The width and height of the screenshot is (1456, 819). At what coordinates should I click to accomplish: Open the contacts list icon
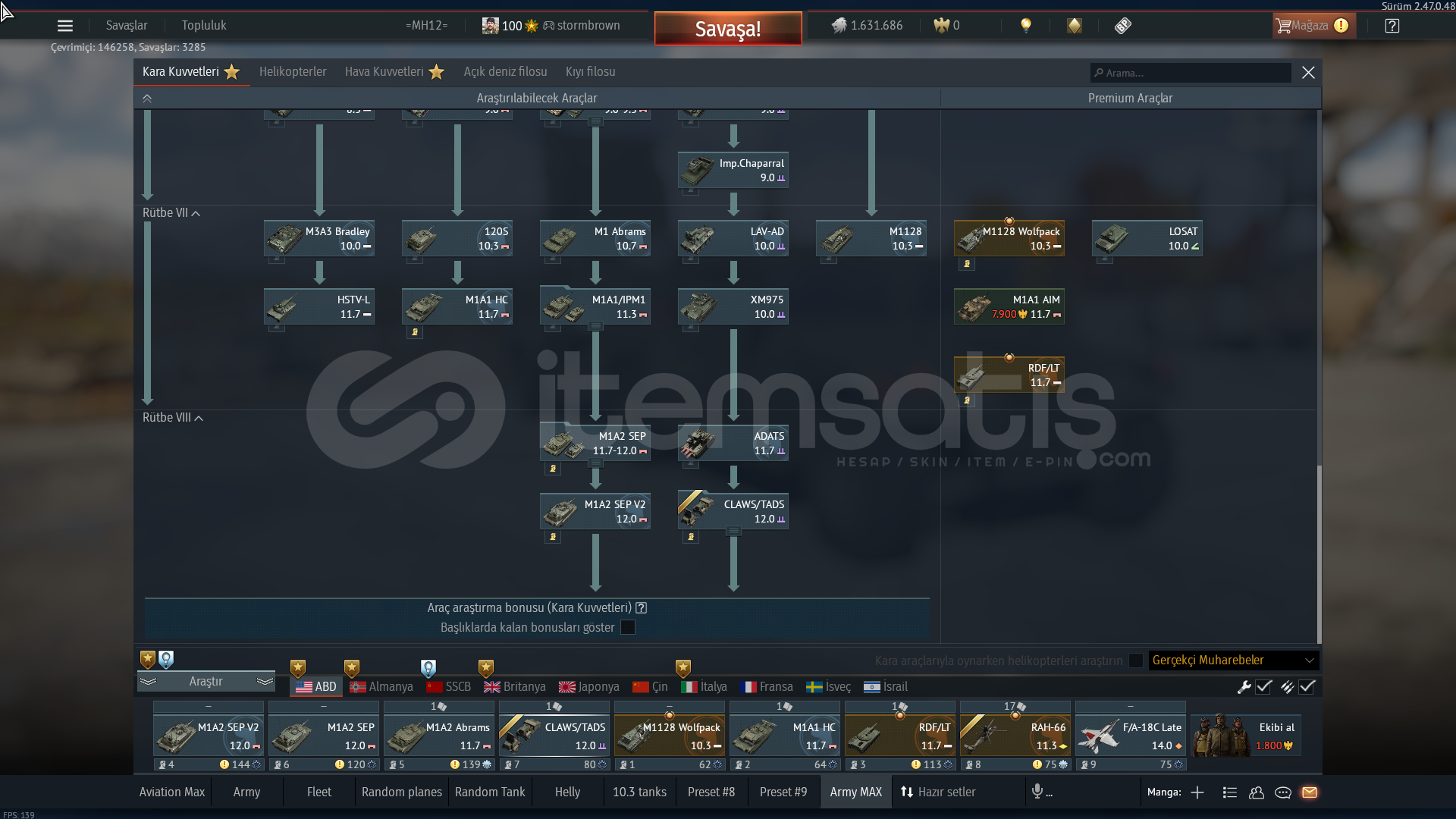1230,792
